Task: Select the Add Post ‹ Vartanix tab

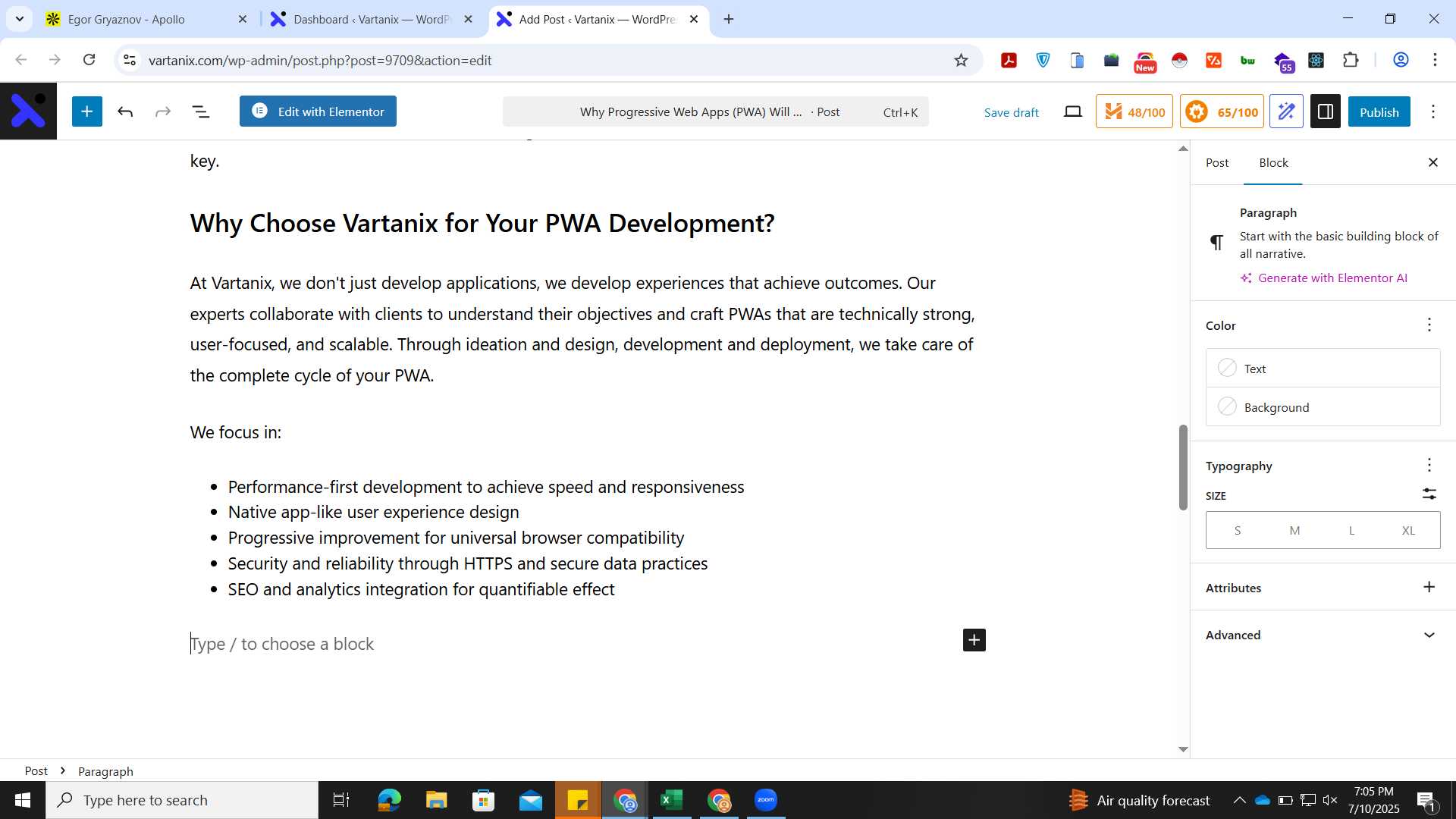Action: [x=599, y=19]
